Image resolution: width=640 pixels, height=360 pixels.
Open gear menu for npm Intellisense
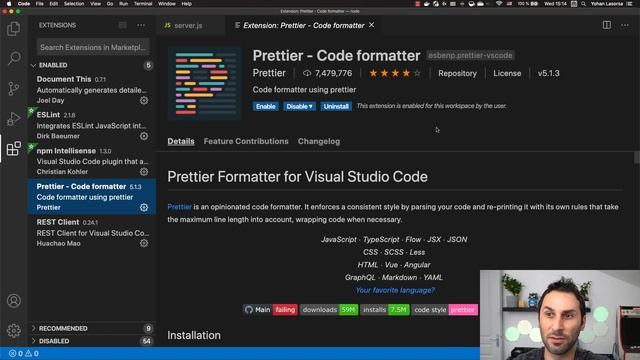(x=144, y=172)
